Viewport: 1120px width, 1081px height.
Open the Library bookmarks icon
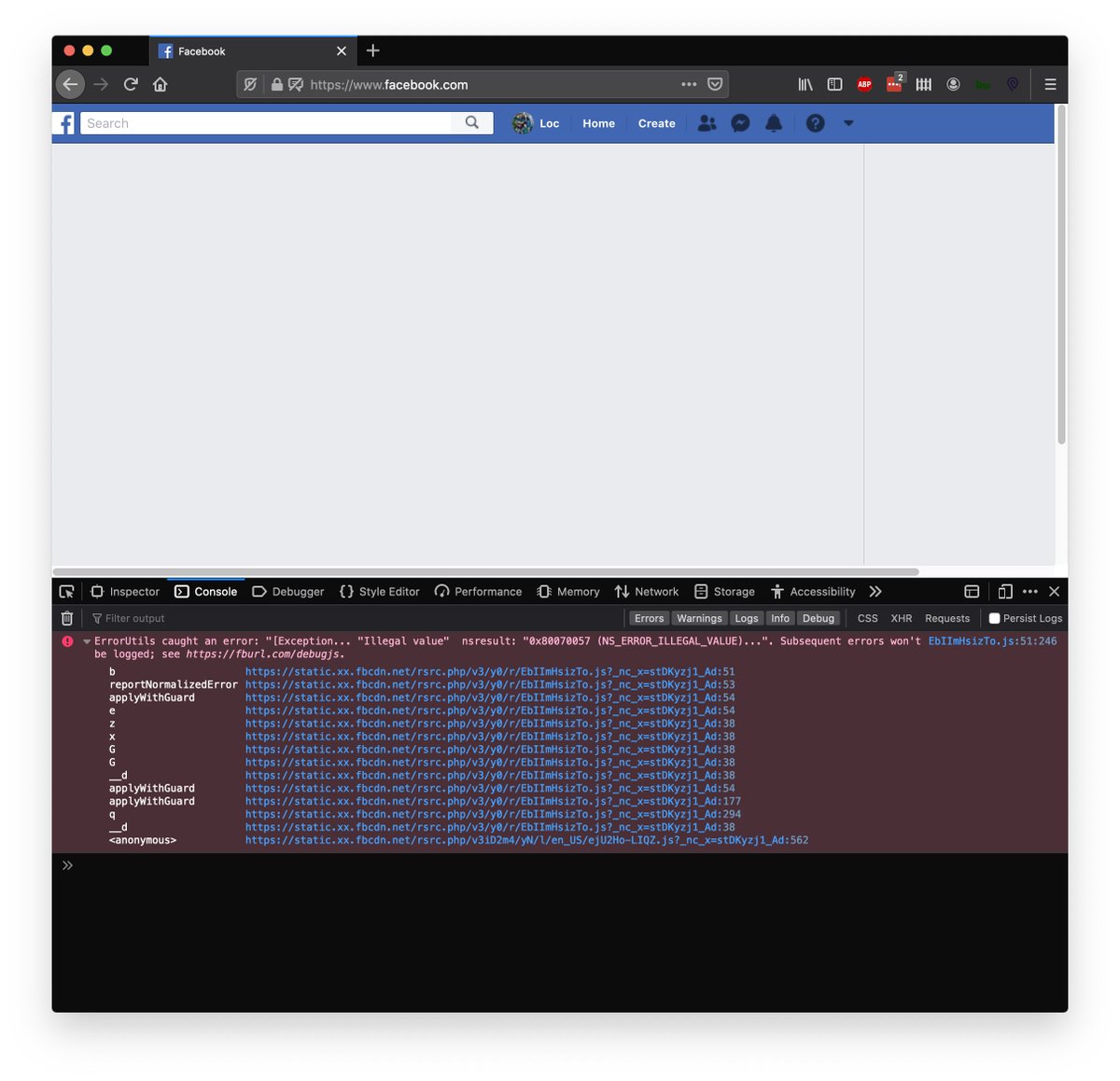coord(805,84)
